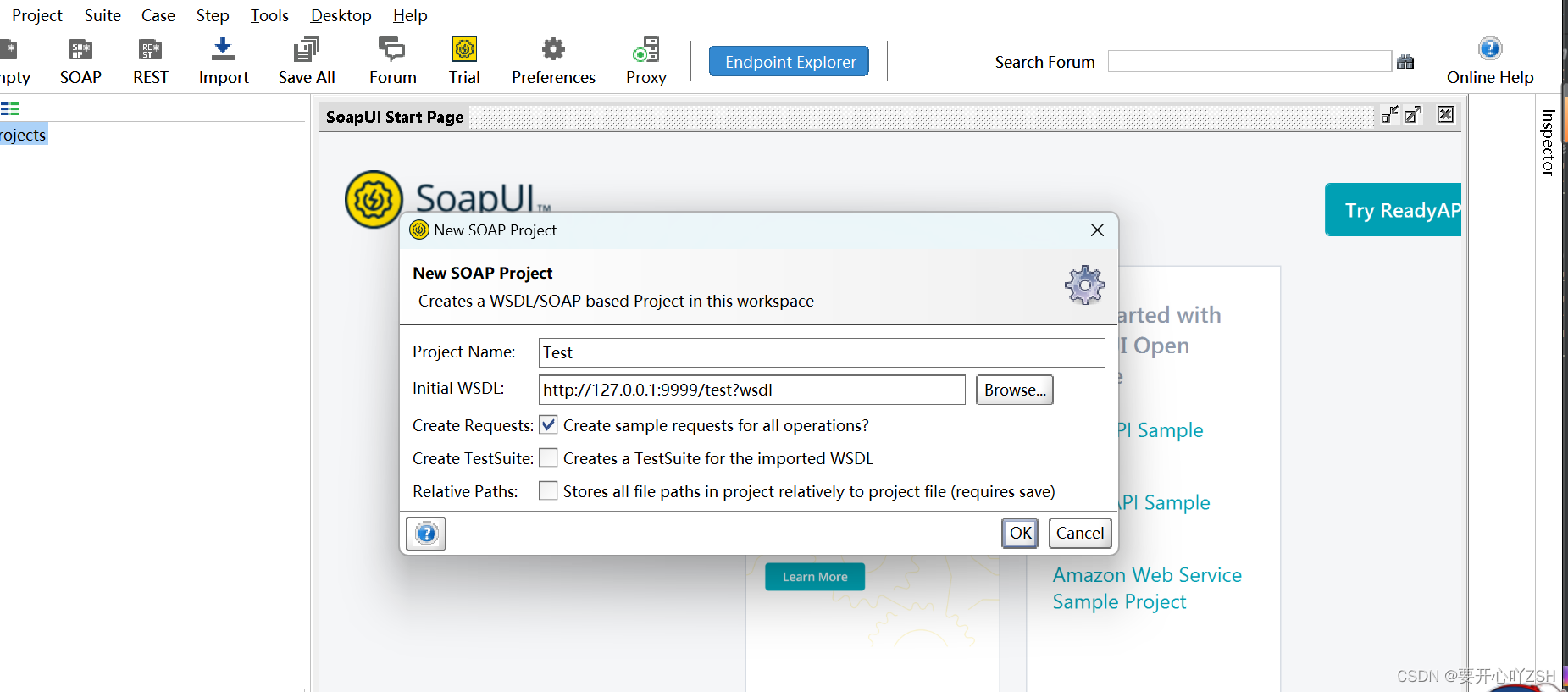Click the Initial WSDL input field

pos(752,390)
